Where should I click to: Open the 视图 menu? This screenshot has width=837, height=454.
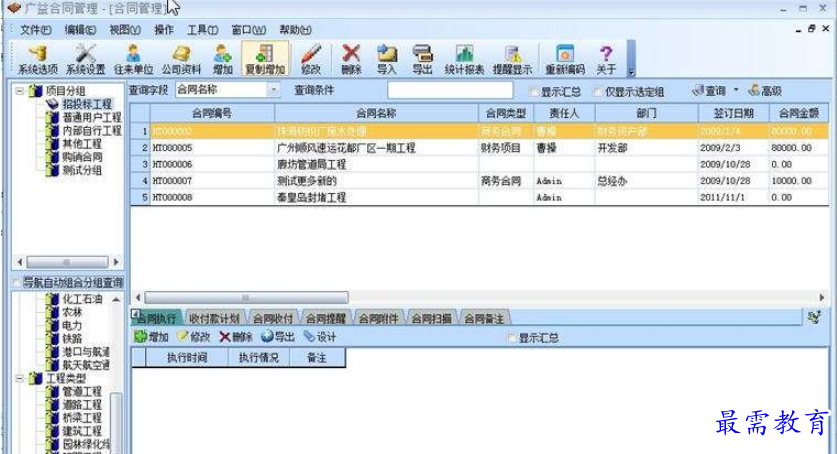[x=125, y=30]
